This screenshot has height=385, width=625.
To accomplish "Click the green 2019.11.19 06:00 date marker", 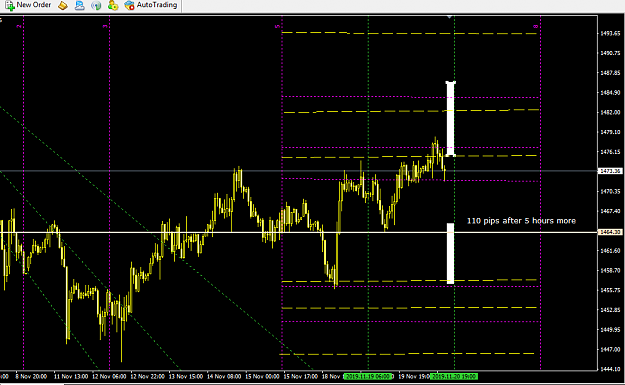I will pos(368,376).
